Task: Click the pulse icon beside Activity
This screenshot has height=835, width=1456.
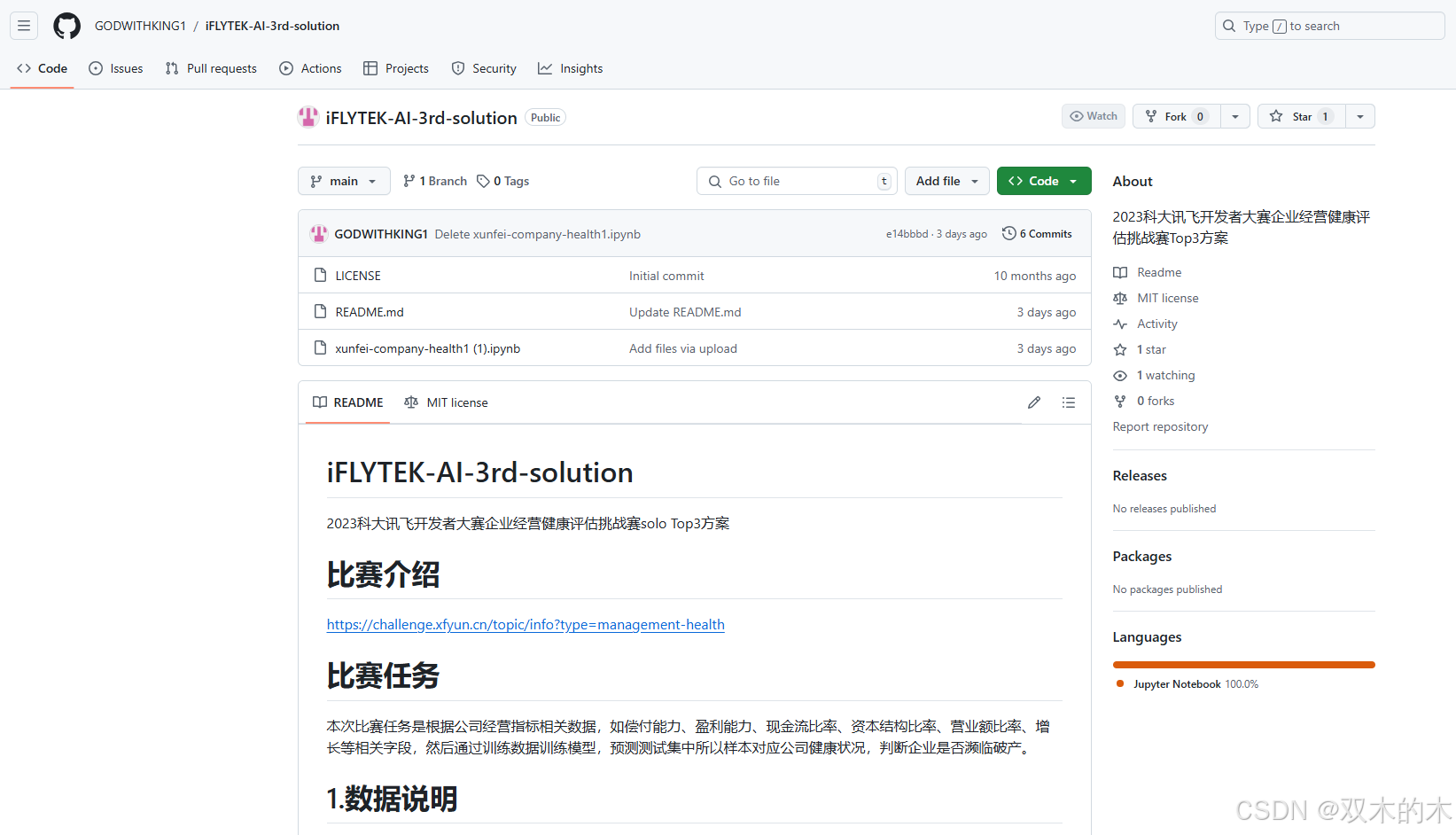Action: (x=1120, y=324)
